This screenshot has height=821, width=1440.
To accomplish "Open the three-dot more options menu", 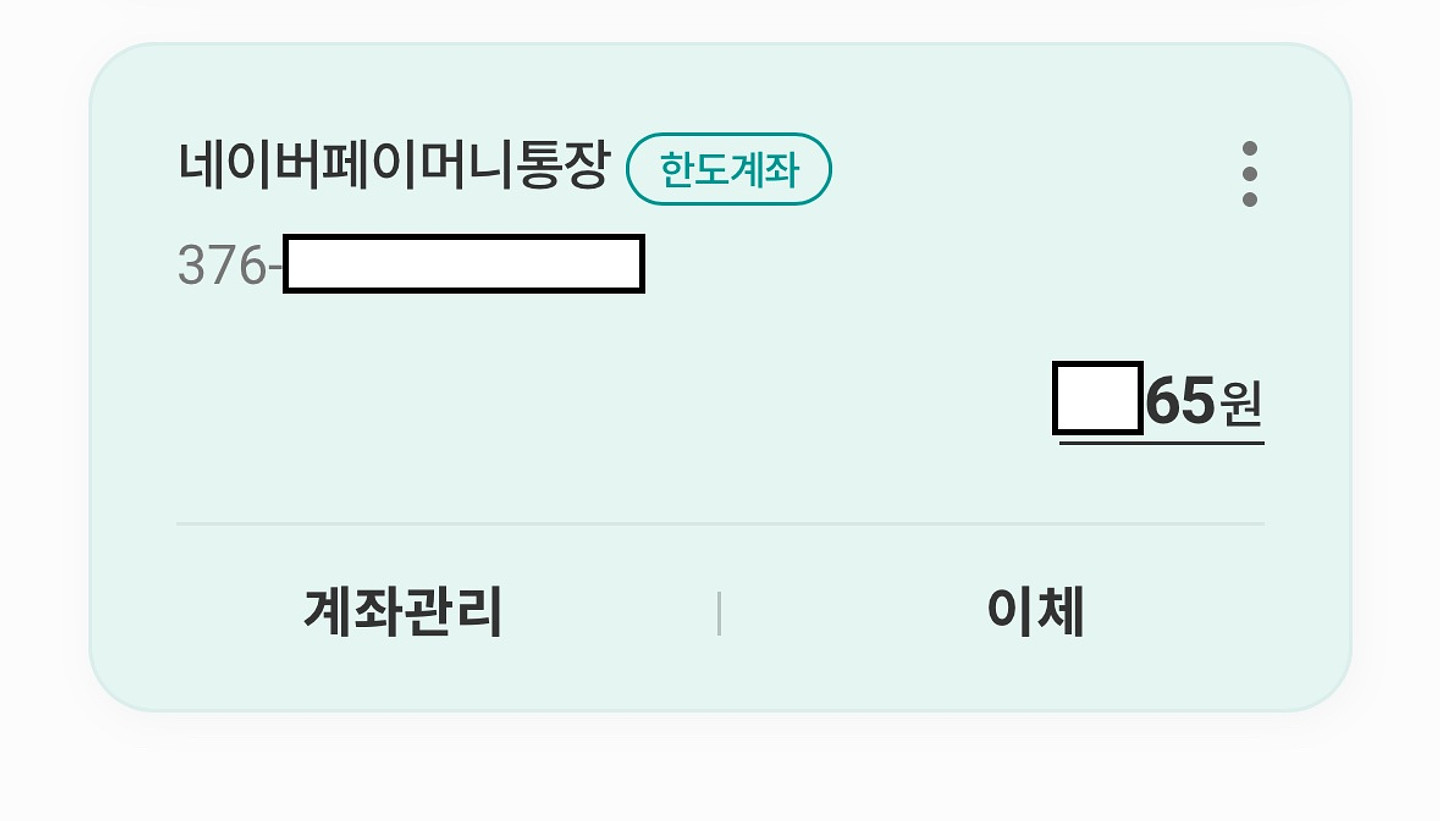I will click(1249, 174).
